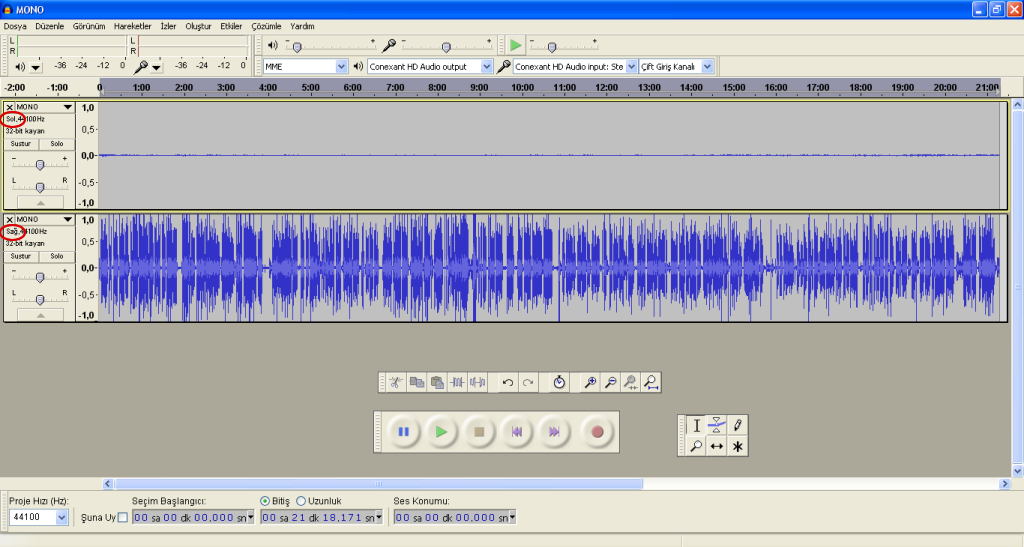Click the Cut (scissors) icon
The image size is (1024, 547).
(x=396, y=383)
